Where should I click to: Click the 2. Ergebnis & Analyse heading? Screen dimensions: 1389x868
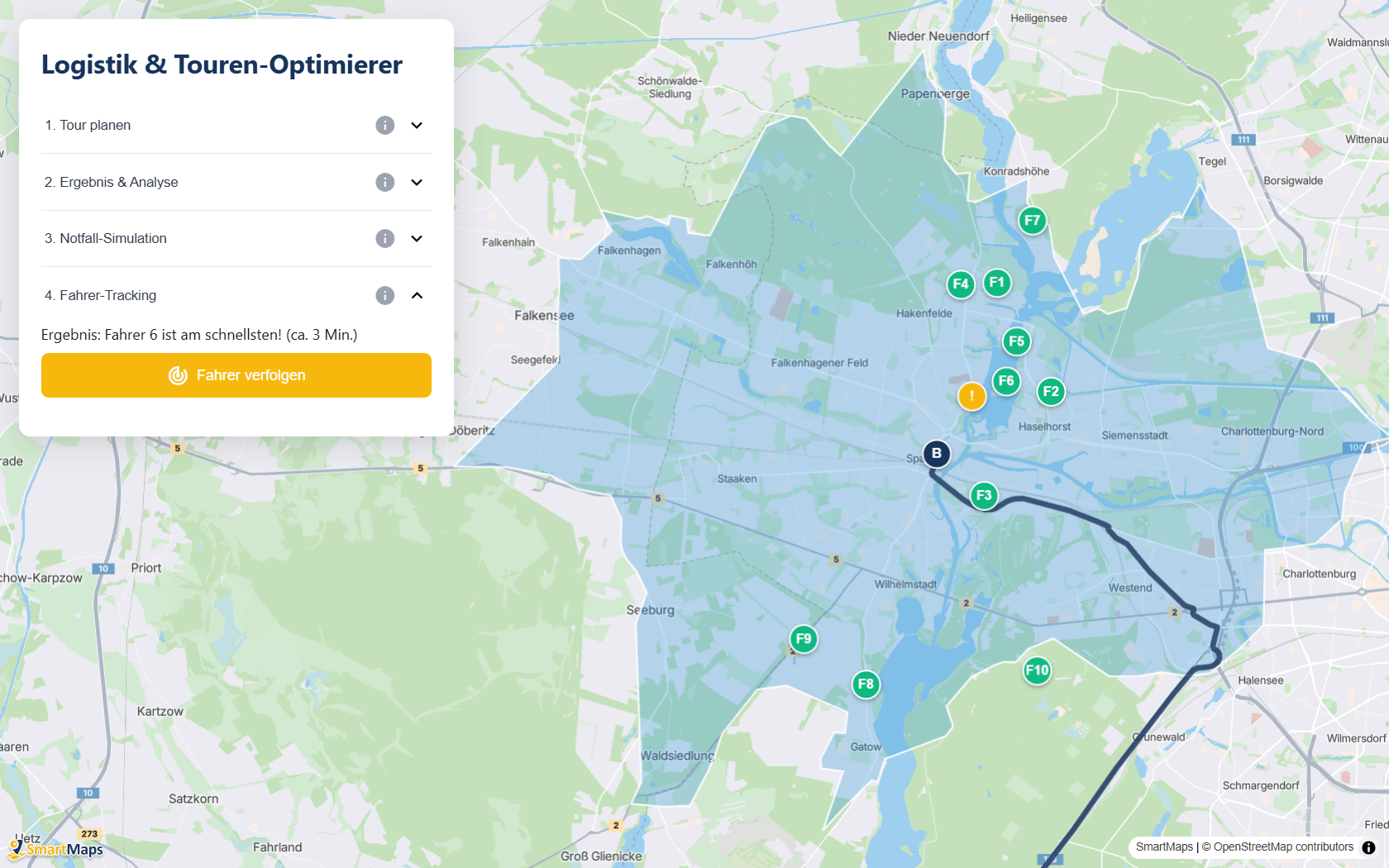[112, 182]
